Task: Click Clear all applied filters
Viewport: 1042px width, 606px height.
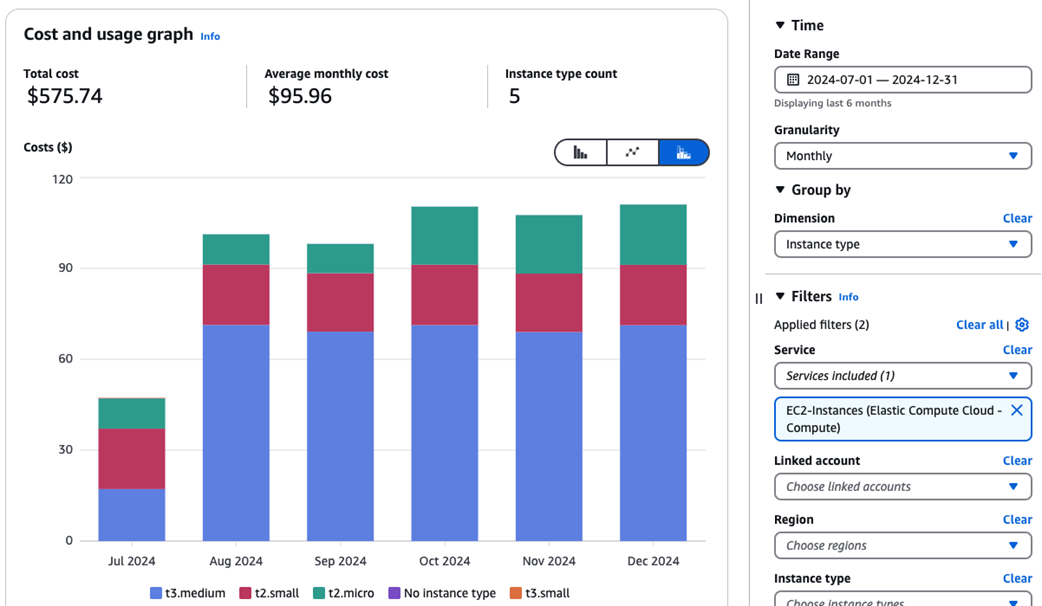Action: pyautogui.click(x=979, y=325)
